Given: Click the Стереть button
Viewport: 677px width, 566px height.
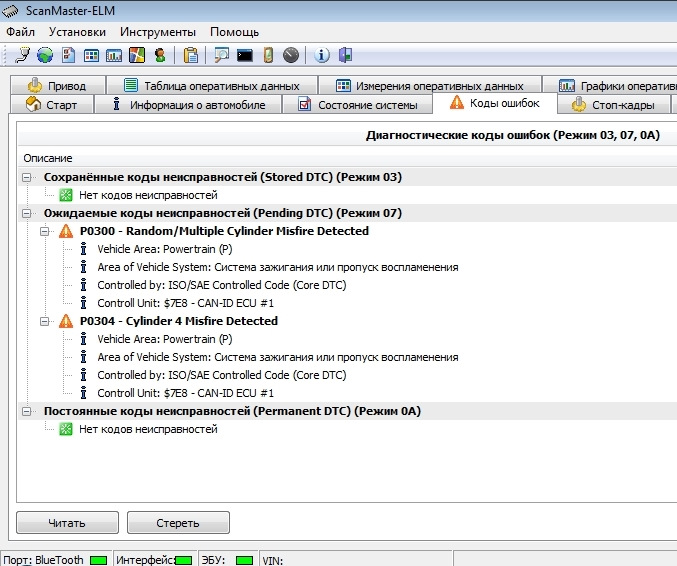Looking at the screenshot, I should tap(178, 523).
